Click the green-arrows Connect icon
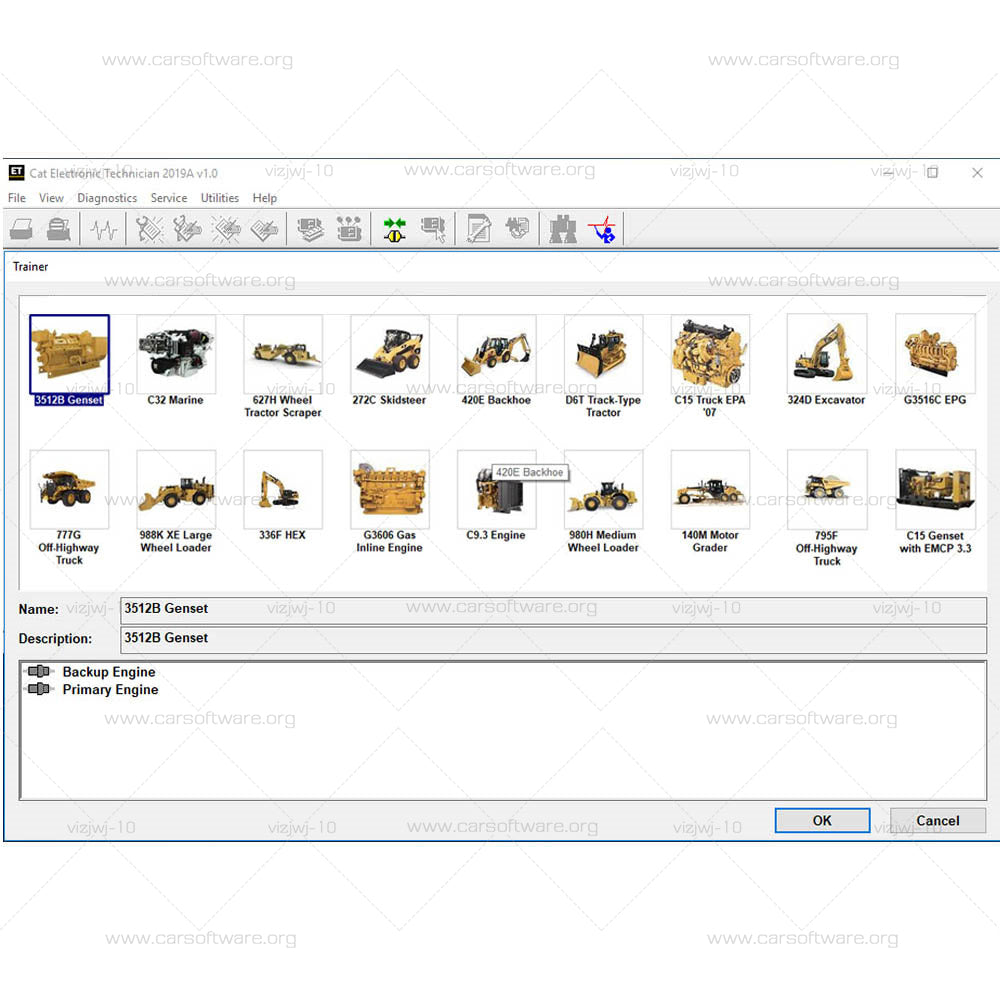This screenshot has width=1000, height=1000. tap(395, 229)
